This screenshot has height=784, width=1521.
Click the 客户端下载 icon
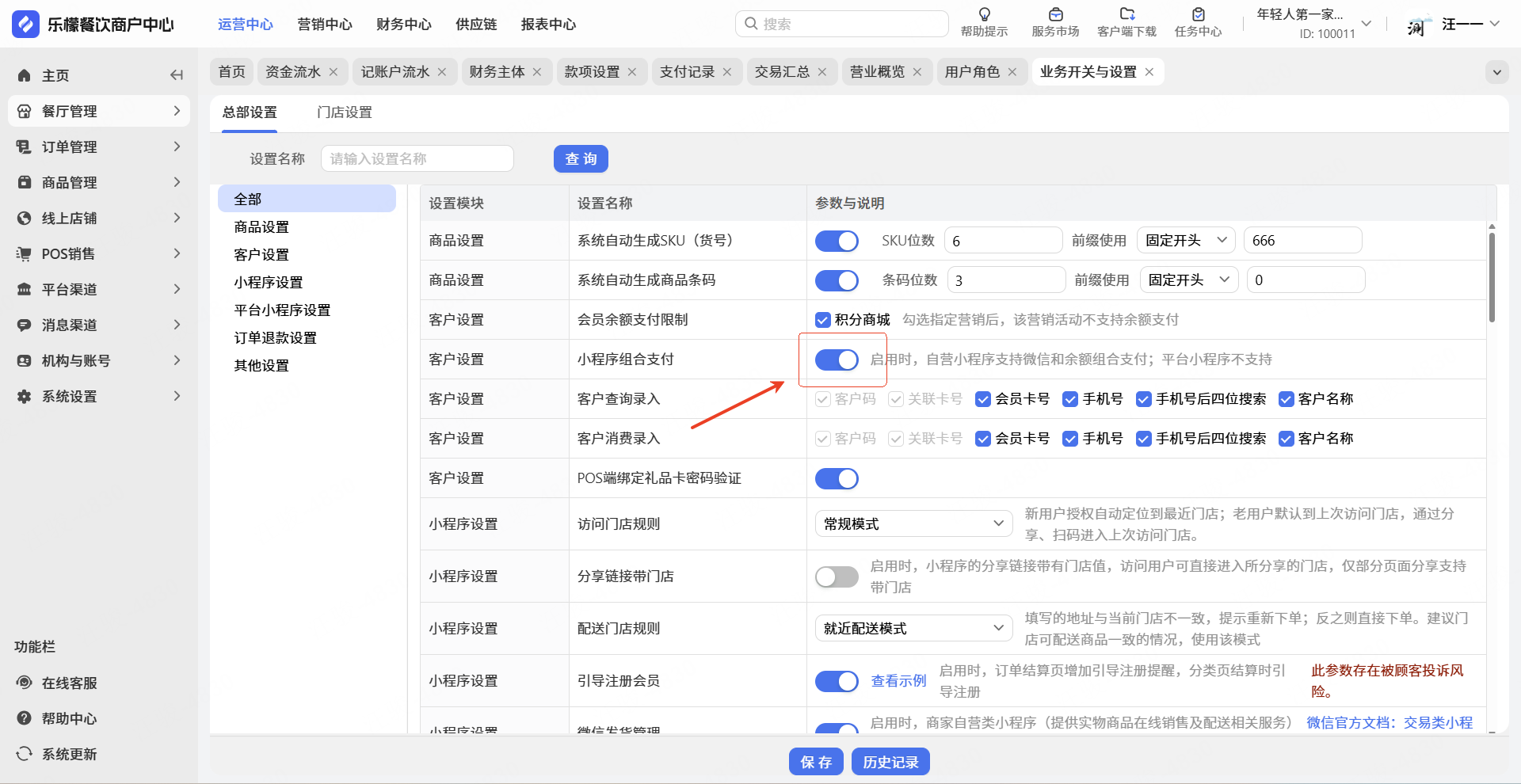coord(1126,14)
